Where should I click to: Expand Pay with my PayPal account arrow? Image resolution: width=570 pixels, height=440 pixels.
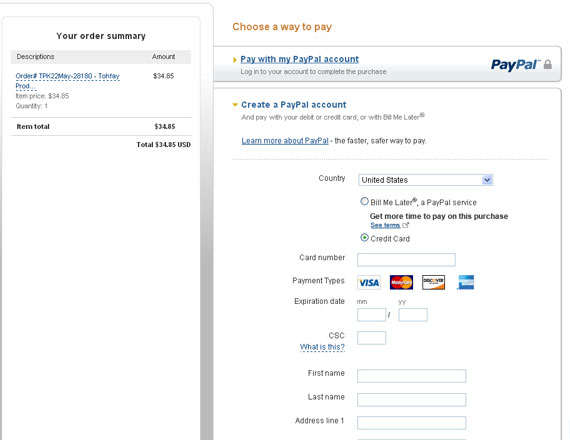point(234,60)
